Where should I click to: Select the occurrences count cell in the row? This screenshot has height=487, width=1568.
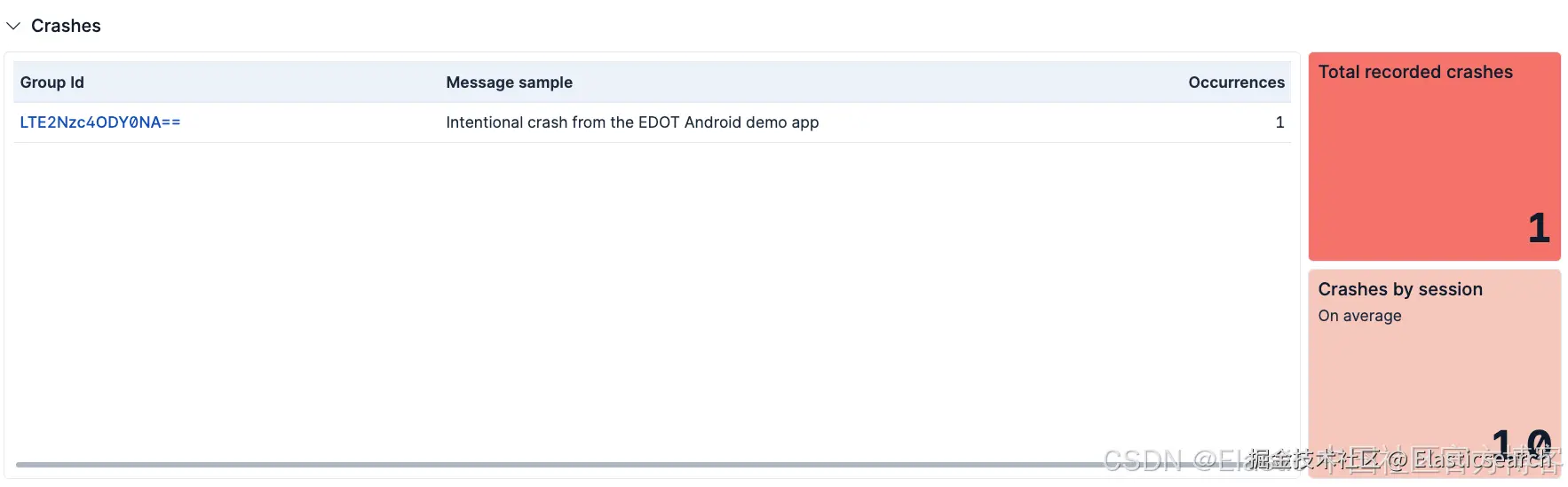click(1279, 122)
